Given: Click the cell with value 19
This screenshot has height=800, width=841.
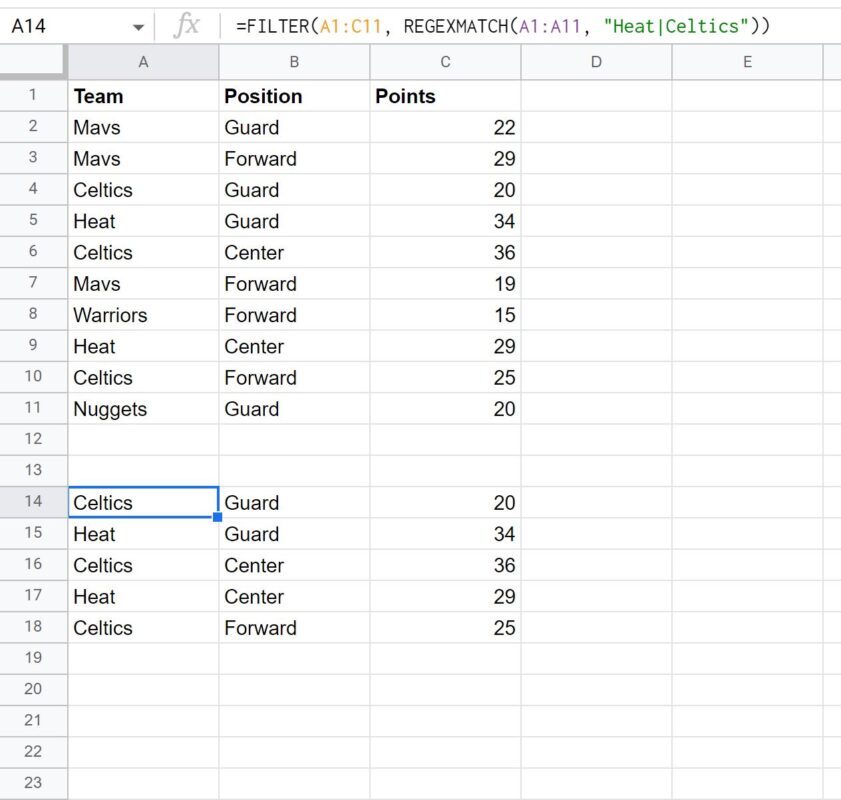Looking at the screenshot, I should [x=445, y=284].
